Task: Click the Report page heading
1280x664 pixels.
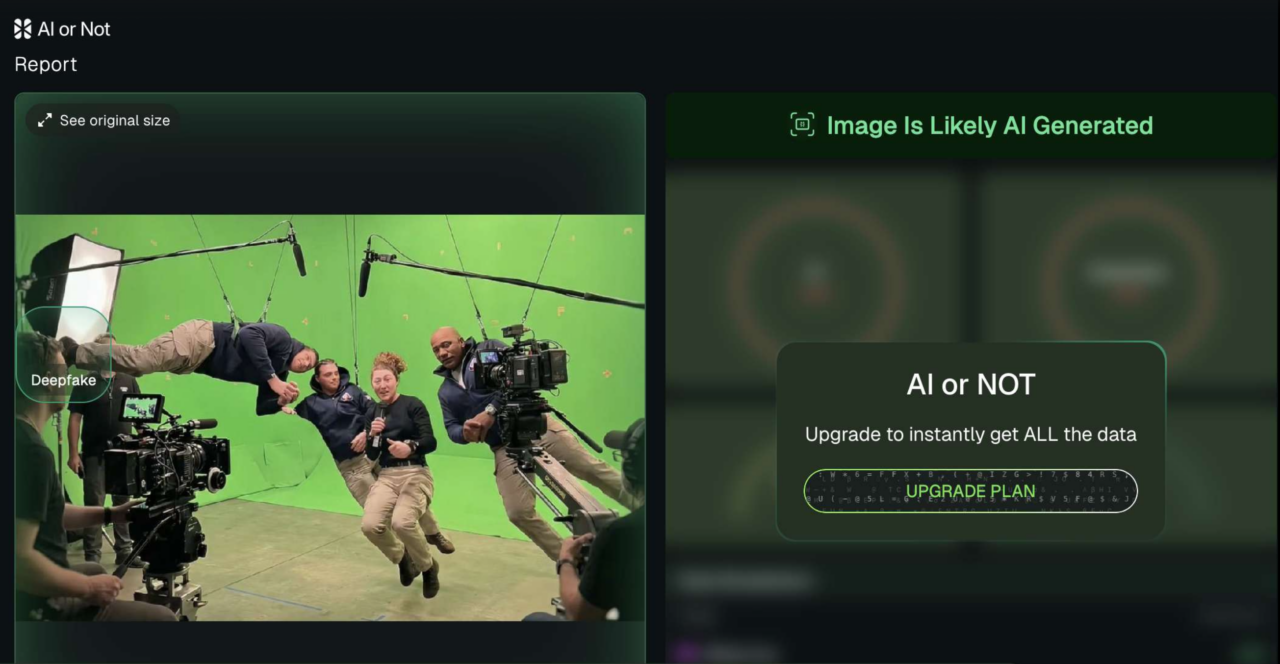Action: point(46,64)
